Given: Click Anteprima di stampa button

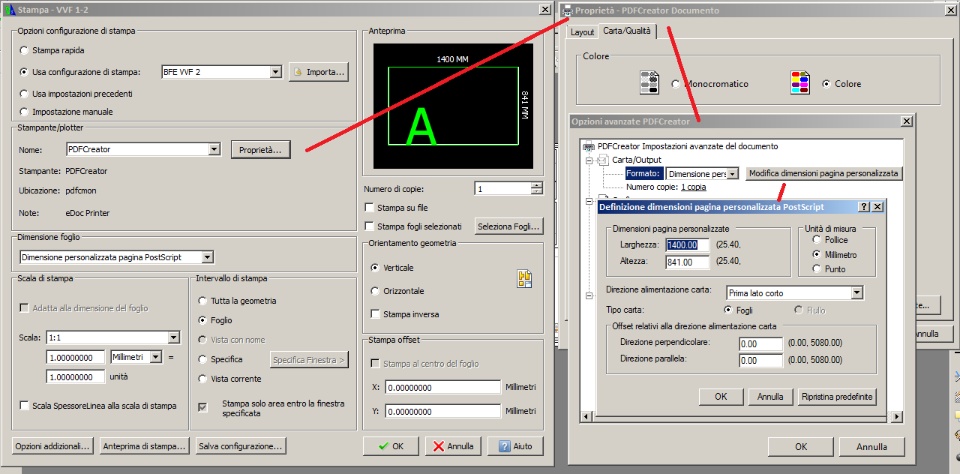Looking at the screenshot, I should click(144, 446).
